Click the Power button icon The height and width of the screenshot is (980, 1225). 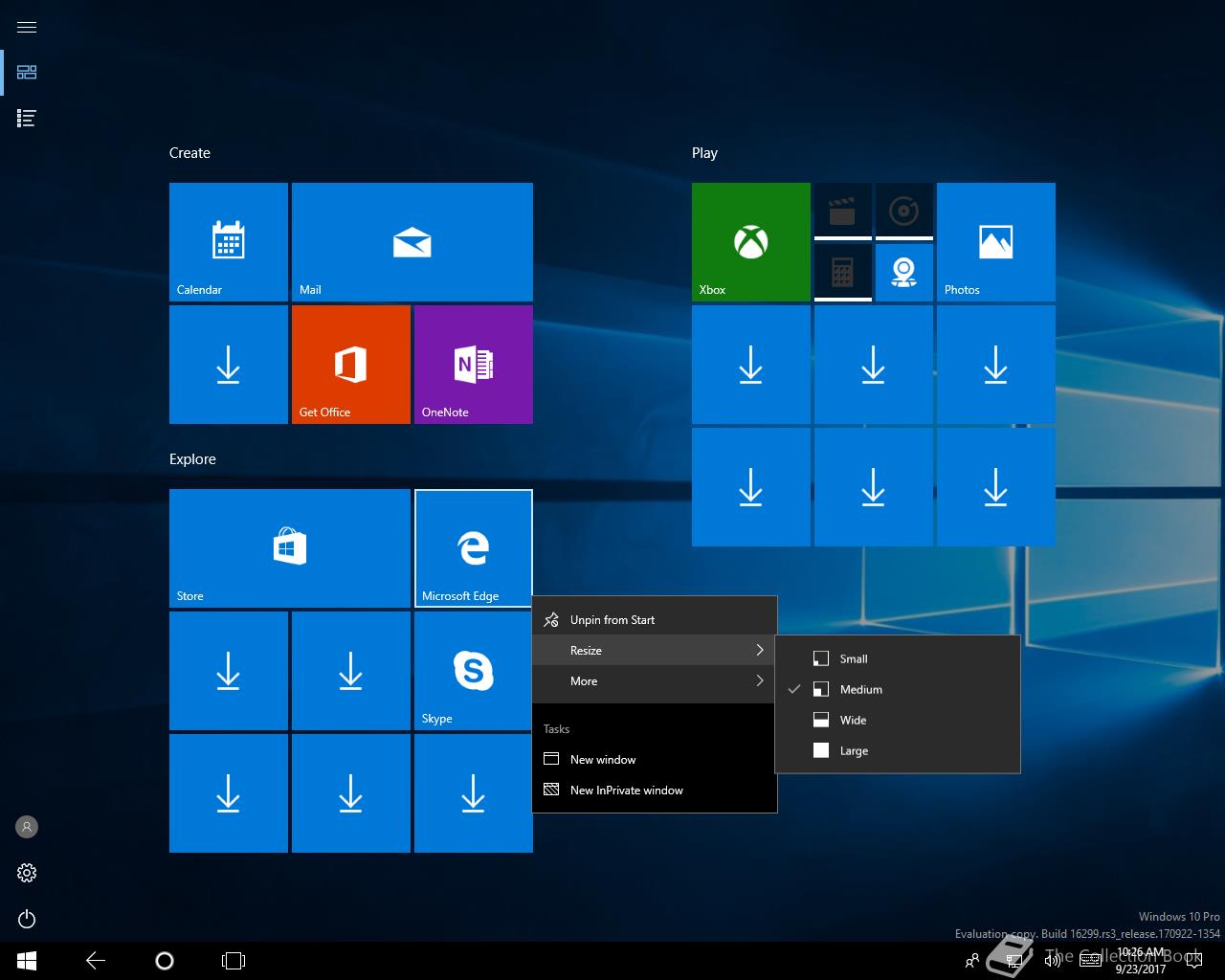click(x=27, y=919)
